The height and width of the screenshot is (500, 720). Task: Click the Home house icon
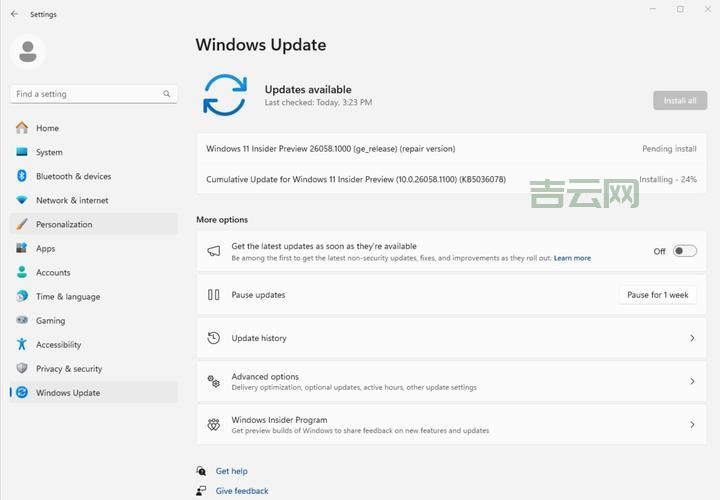[x=22, y=128]
